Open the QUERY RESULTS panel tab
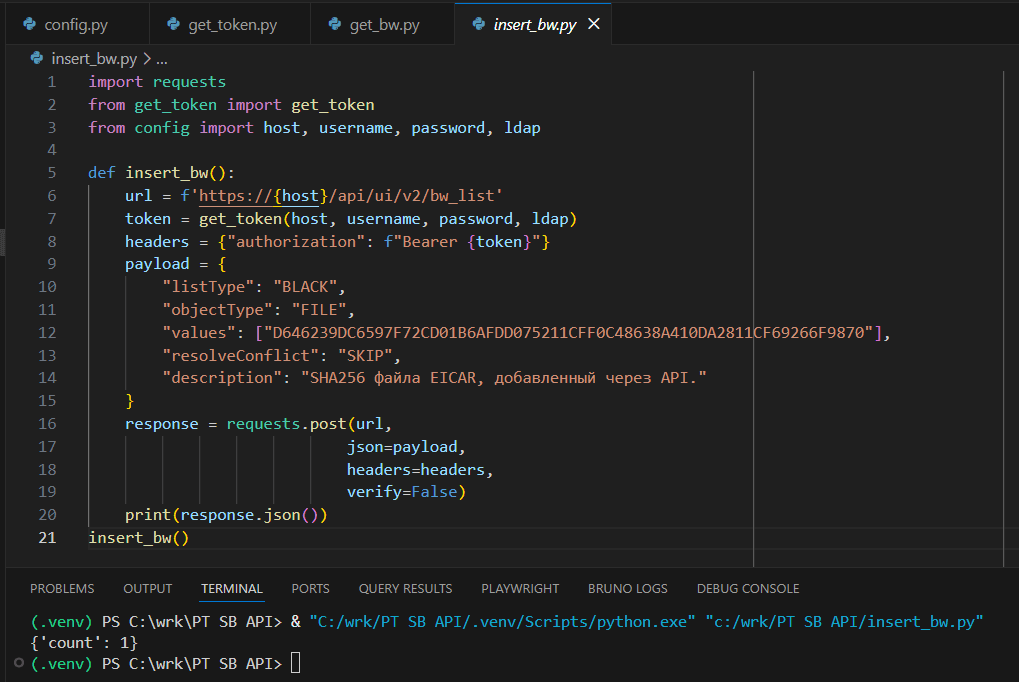 (x=405, y=588)
